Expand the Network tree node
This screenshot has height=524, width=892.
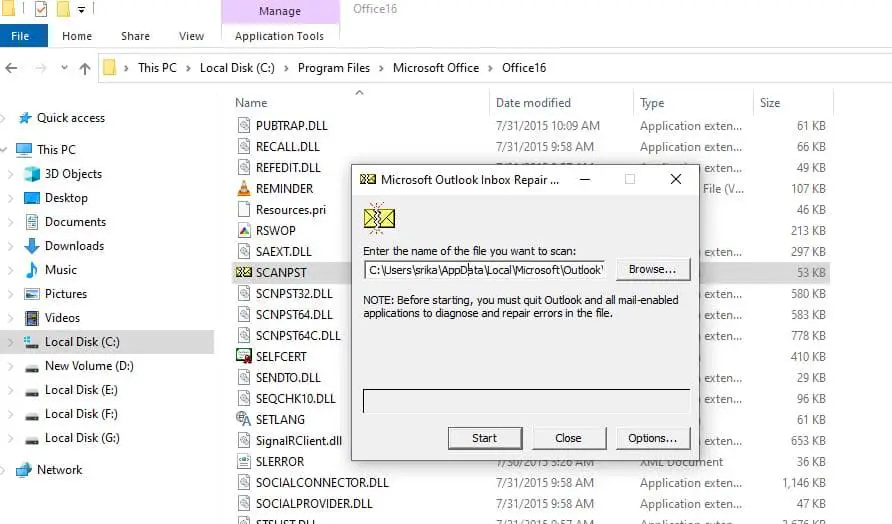click(x=8, y=470)
